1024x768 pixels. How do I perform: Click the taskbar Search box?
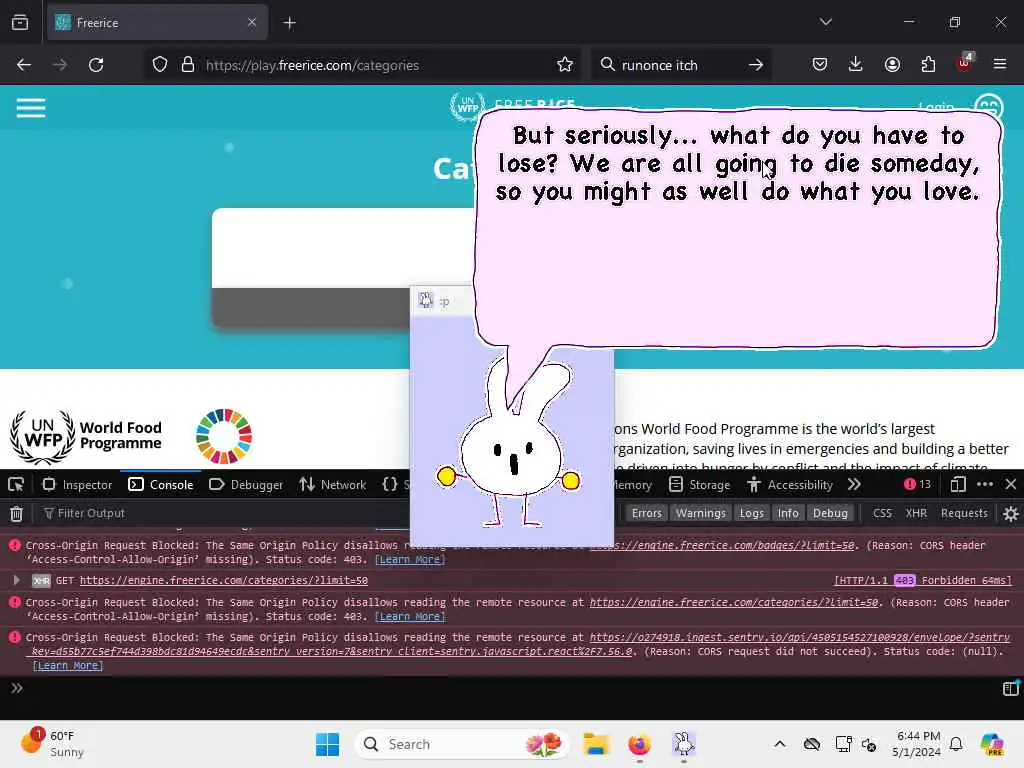pyautogui.click(x=461, y=744)
